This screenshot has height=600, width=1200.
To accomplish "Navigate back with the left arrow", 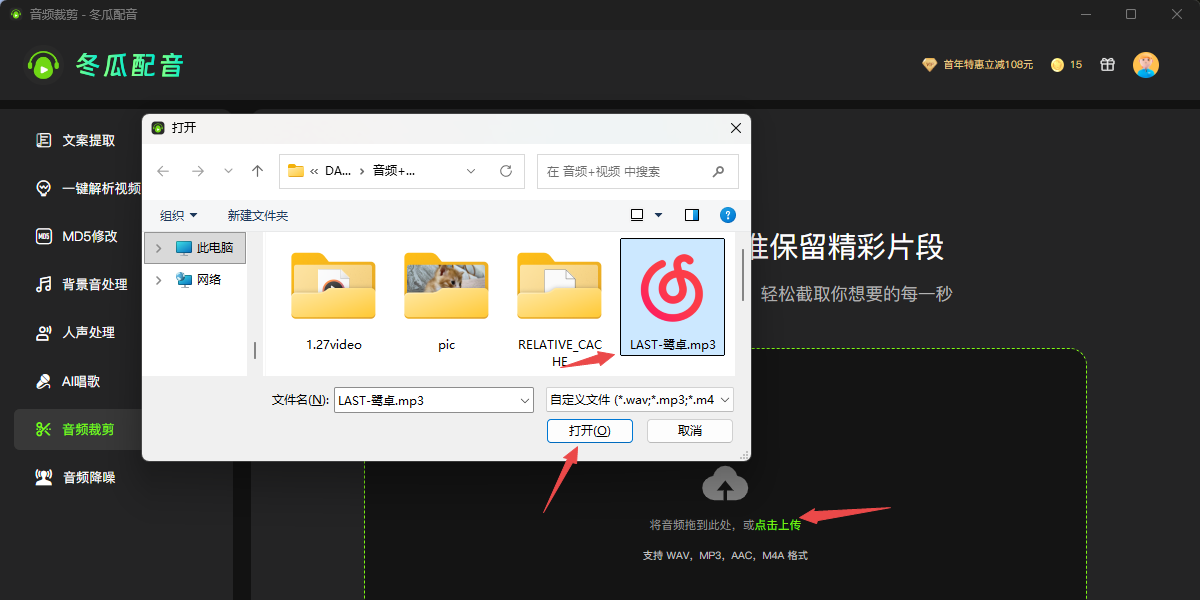I will point(163,171).
